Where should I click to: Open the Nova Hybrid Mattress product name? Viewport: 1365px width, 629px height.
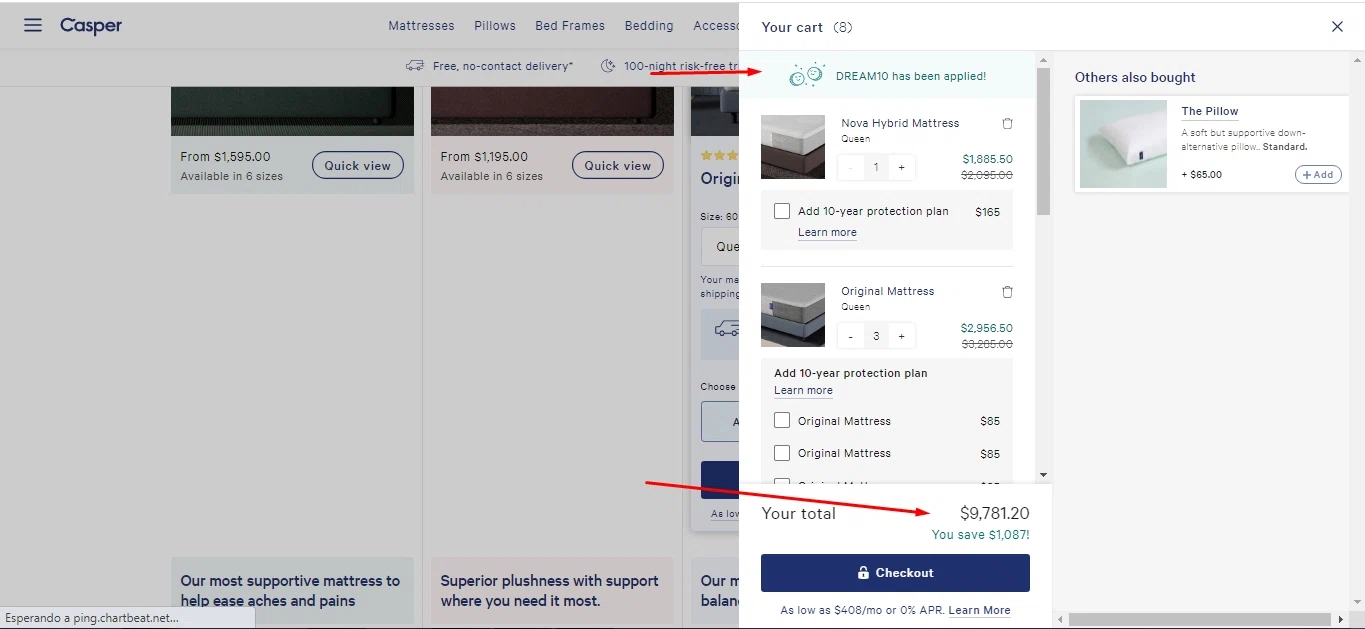click(900, 123)
